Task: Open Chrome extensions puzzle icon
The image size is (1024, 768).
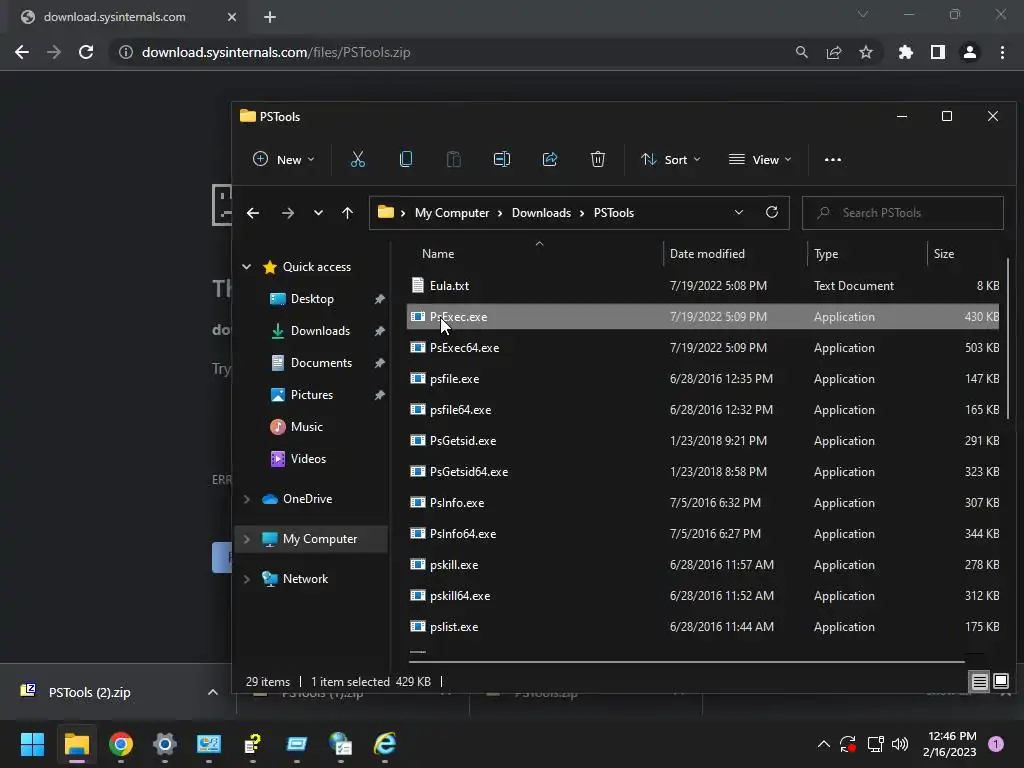Action: click(906, 52)
